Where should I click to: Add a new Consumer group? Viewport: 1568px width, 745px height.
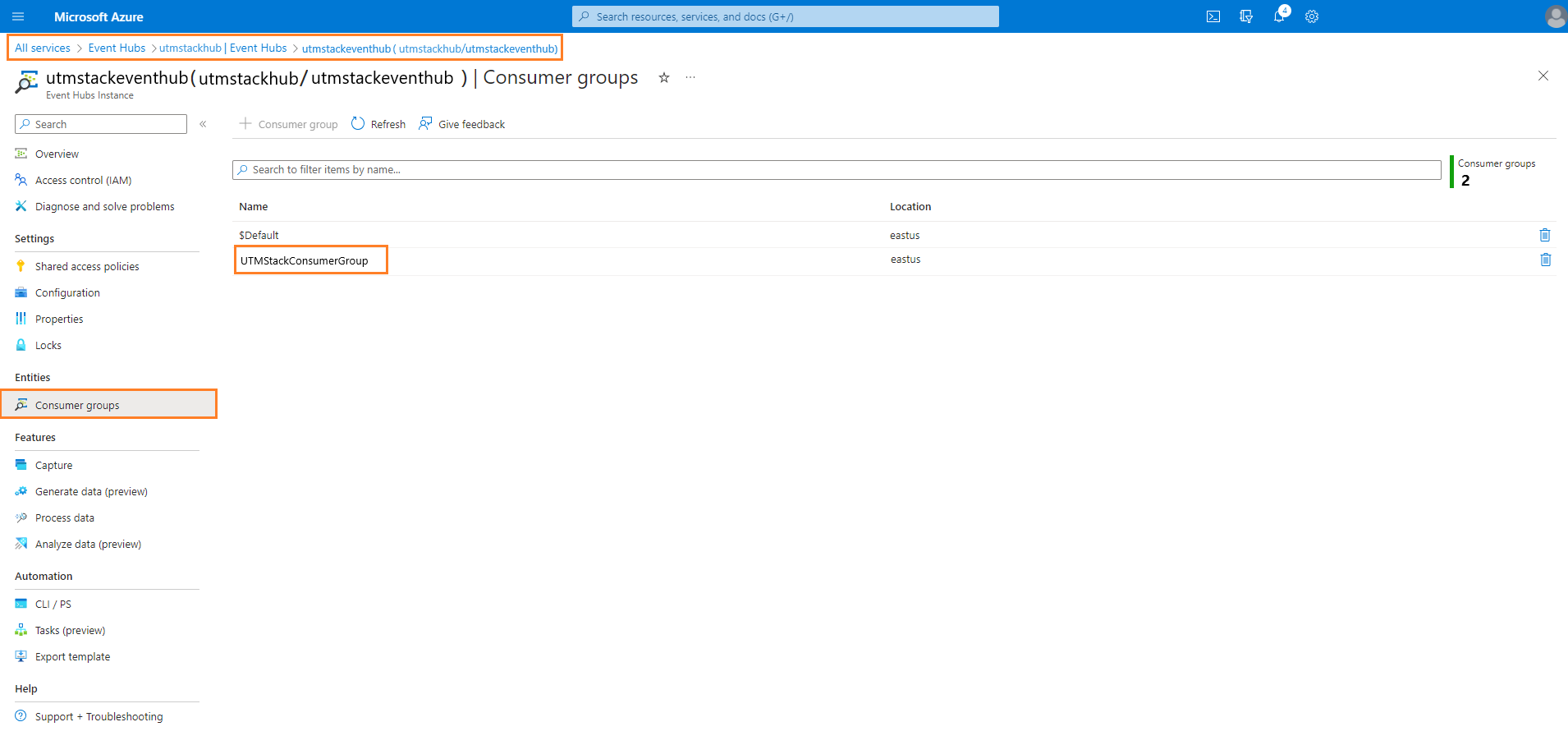[288, 124]
